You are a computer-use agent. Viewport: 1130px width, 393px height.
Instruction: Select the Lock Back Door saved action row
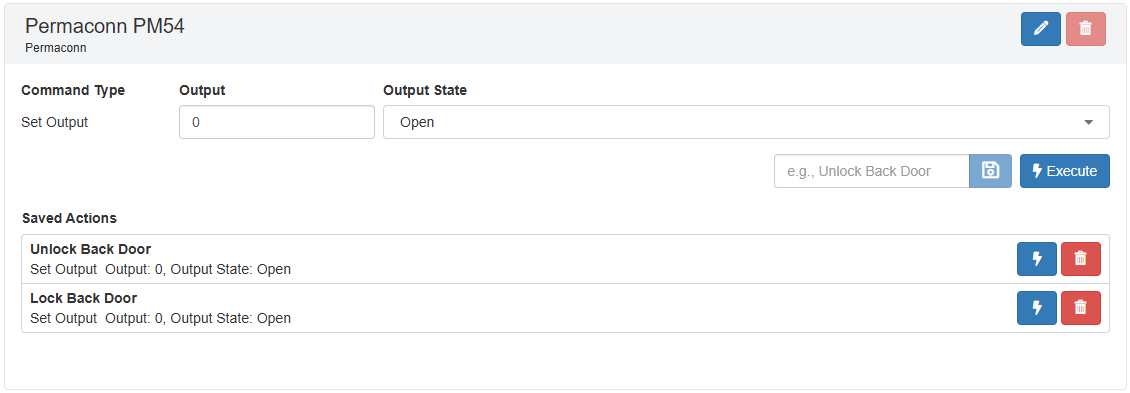tap(566, 308)
